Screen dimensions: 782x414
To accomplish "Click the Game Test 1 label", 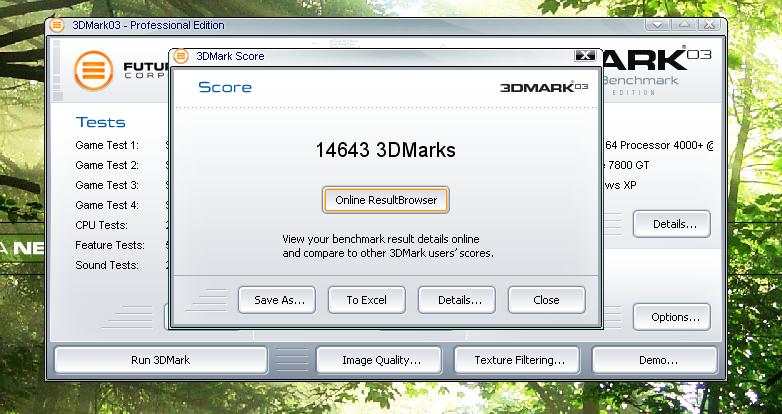I will coord(107,145).
